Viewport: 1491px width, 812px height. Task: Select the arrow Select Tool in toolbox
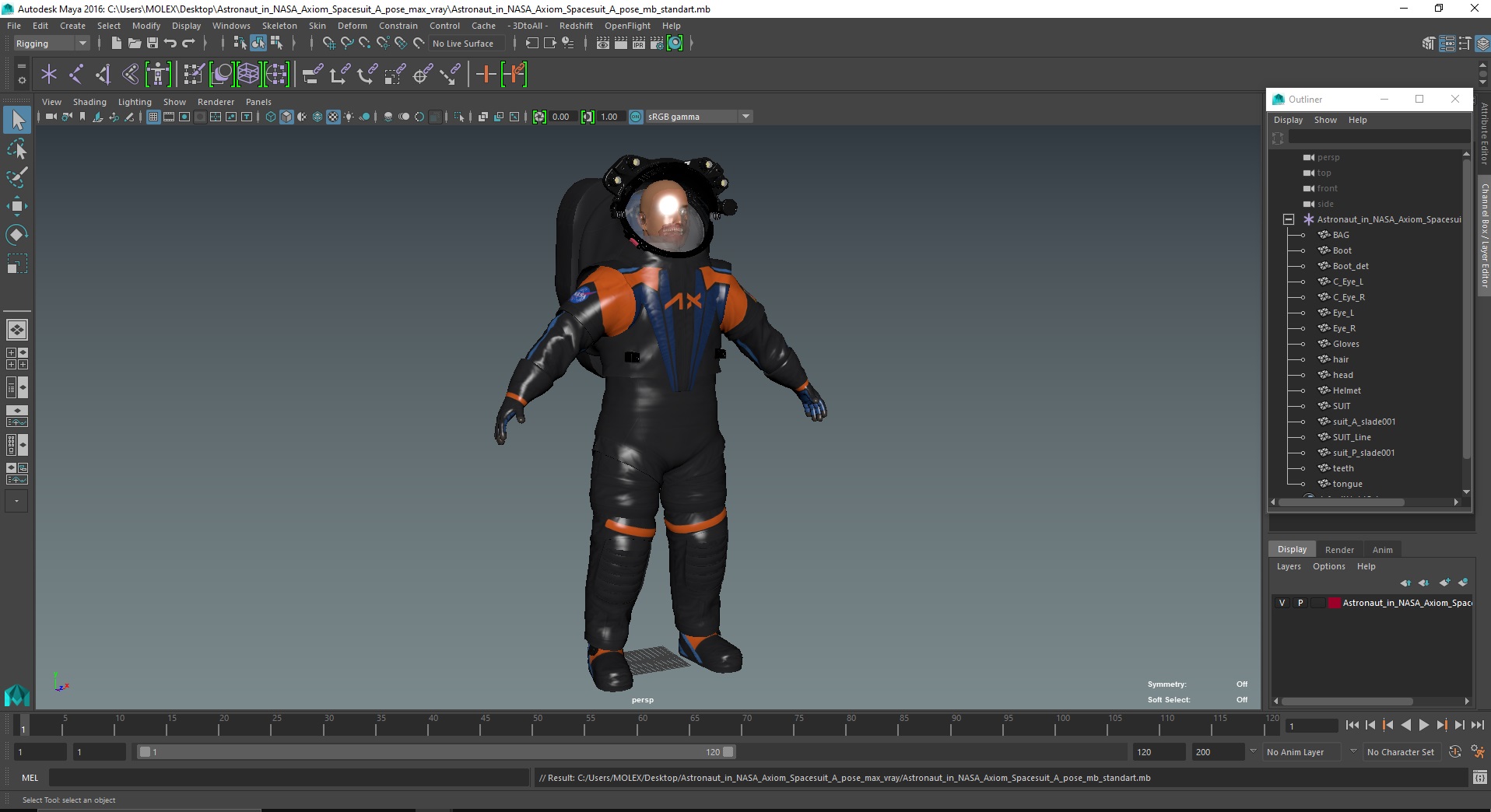(17, 120)
